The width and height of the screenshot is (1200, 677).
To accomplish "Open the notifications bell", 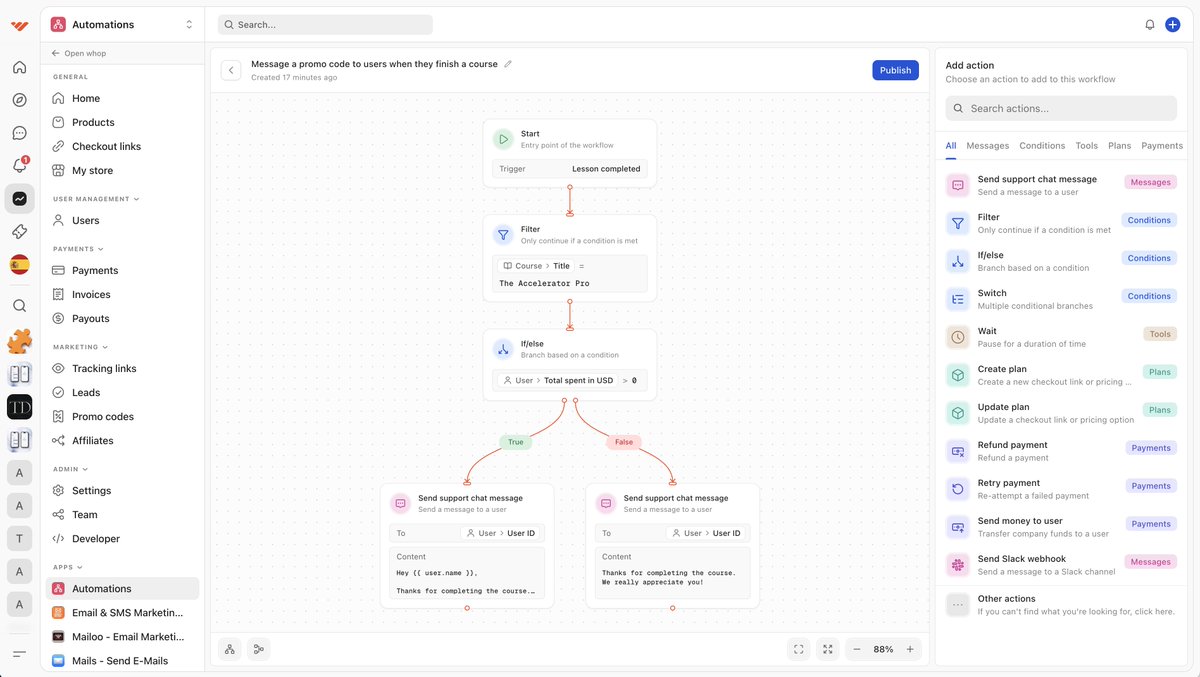I will (1149, 24).
